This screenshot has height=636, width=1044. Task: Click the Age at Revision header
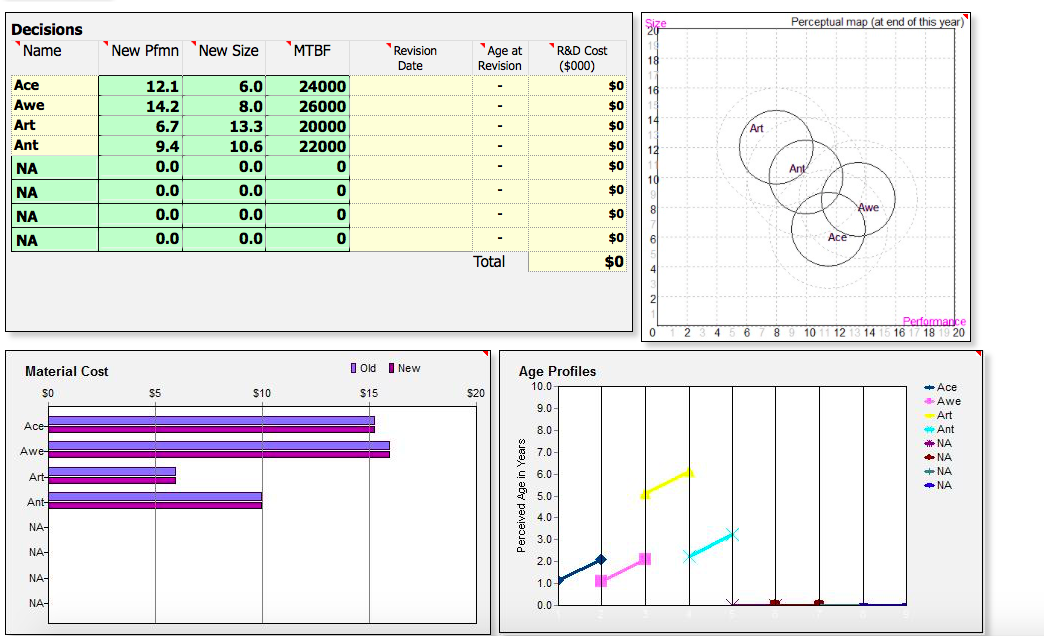[500, 58]
